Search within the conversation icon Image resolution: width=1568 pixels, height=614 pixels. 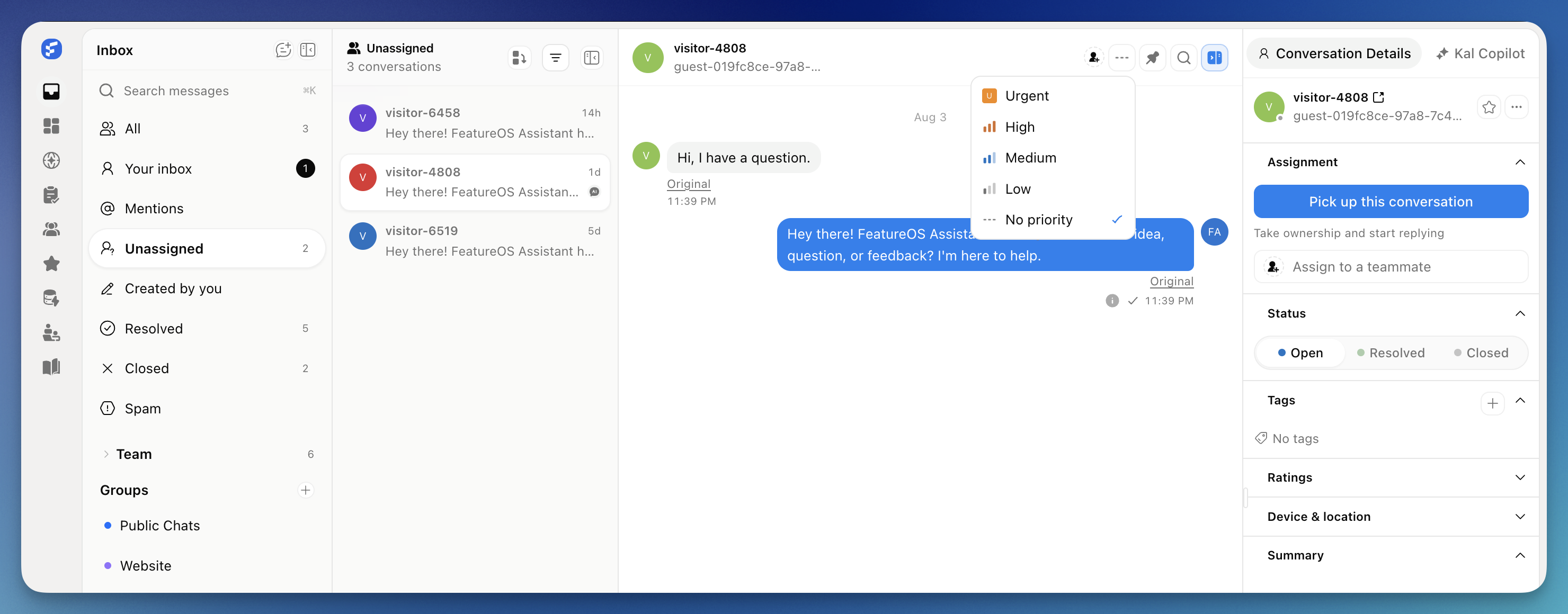(1184, 58)
